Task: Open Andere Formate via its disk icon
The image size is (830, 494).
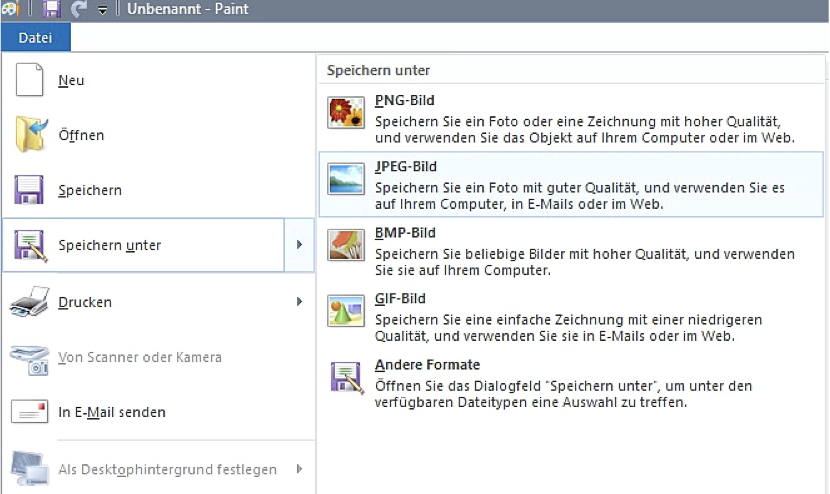Action: (x=346, y=377)
